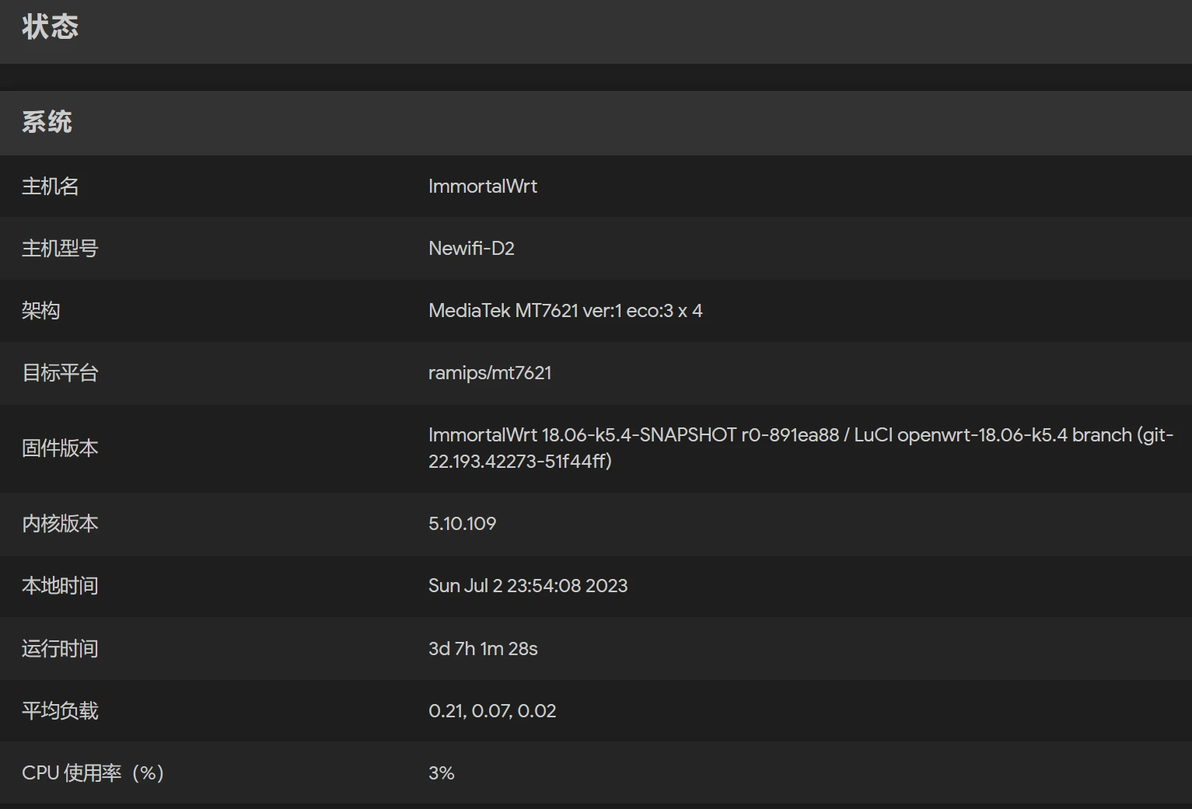The height and width of the screenshot is (809, 1192).
Task: Click the ImmortalWrt hostname value
Action: [x=482, y=186]
